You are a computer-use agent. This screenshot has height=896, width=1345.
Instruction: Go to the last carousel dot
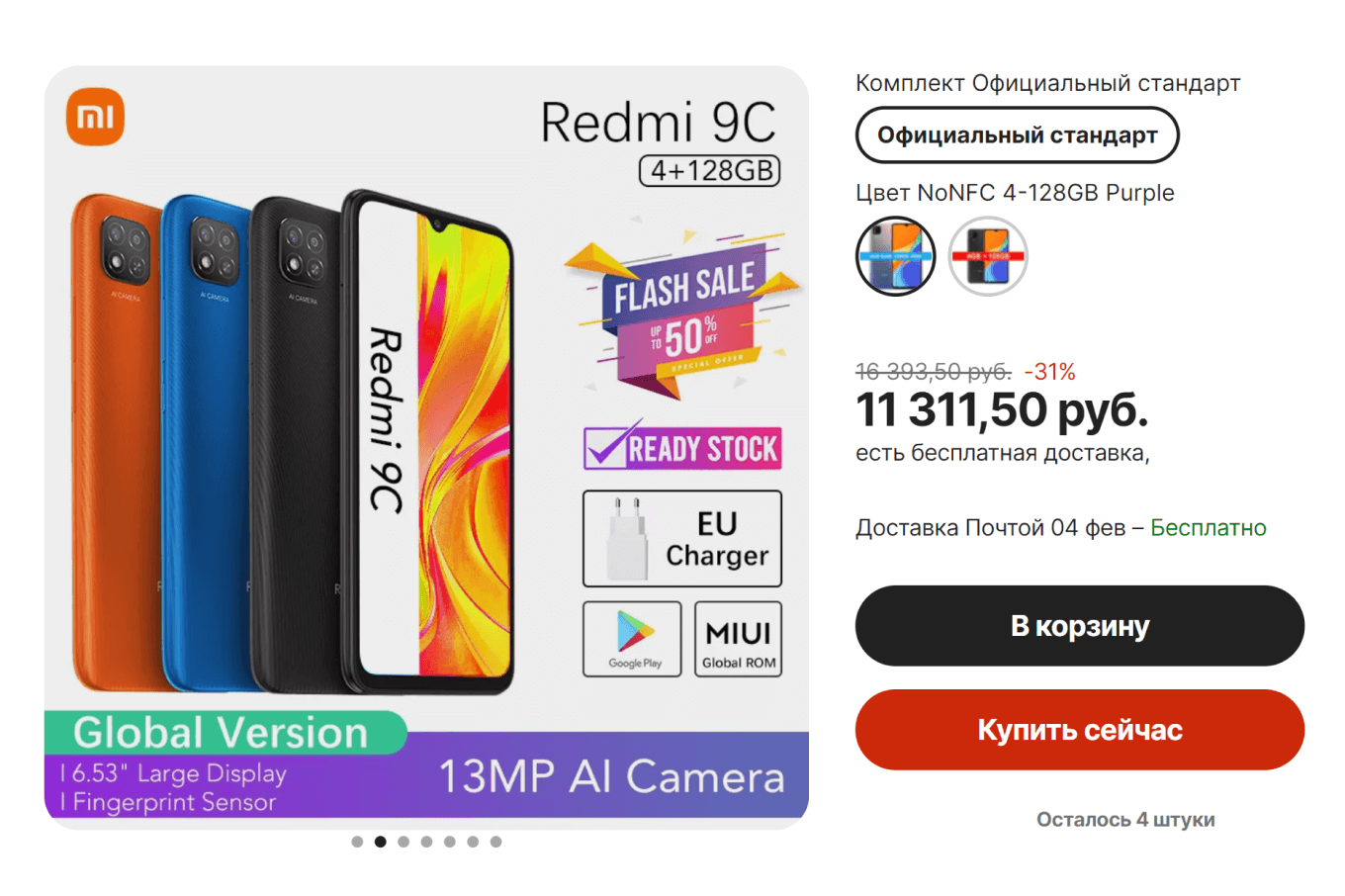pyautogui.click(x=496, y=842)
